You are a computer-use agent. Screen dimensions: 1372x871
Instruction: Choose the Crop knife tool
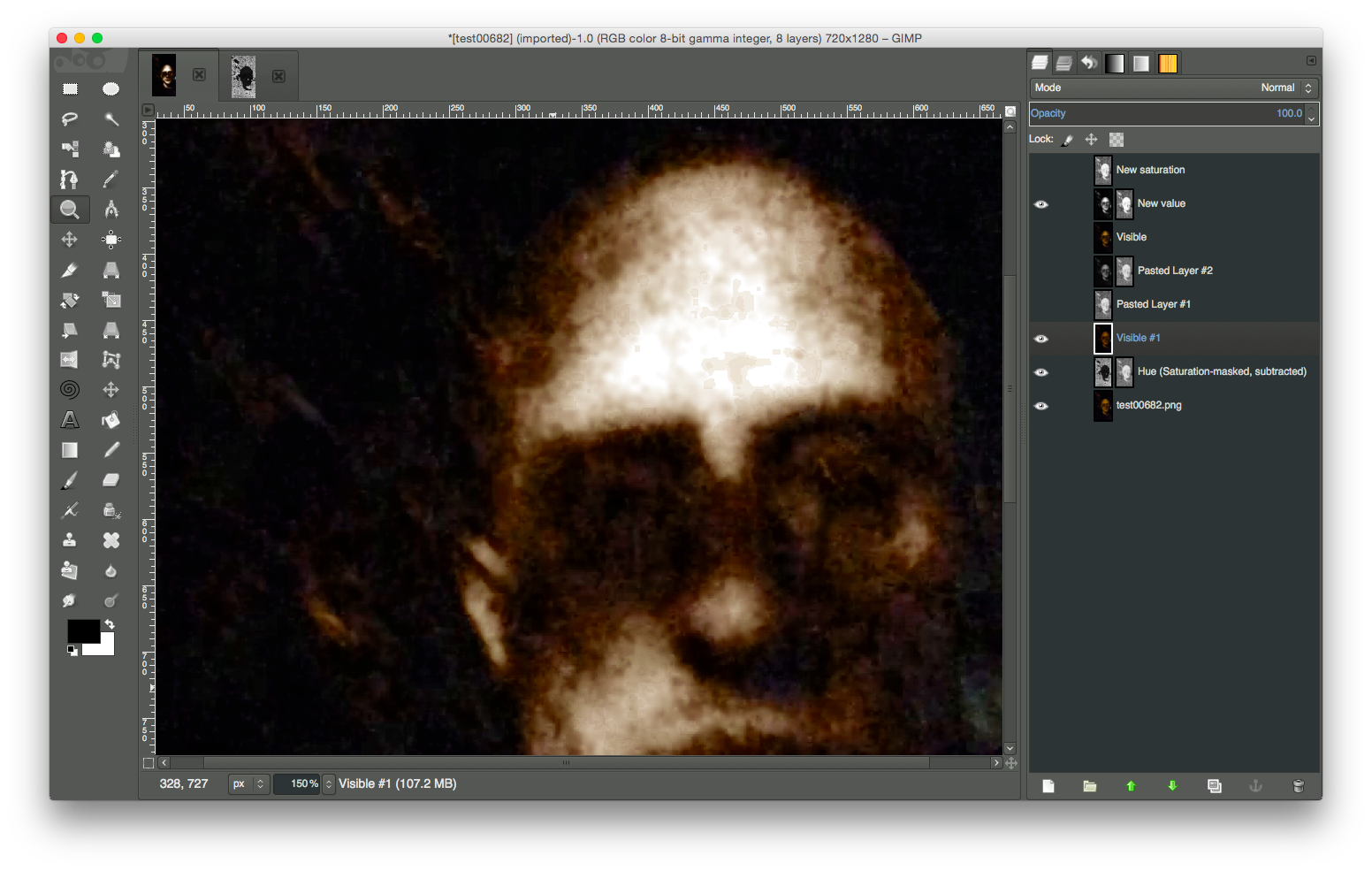[x=70, y=269]
